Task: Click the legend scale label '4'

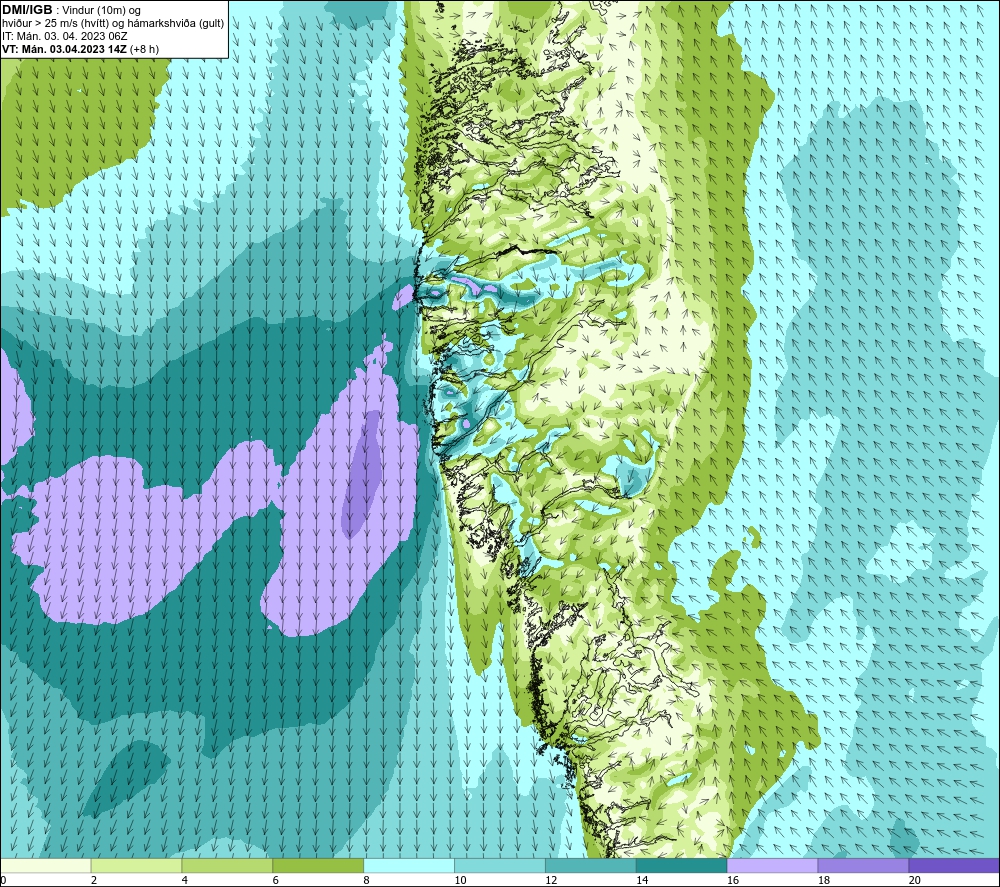Action: tap(184, 880)
